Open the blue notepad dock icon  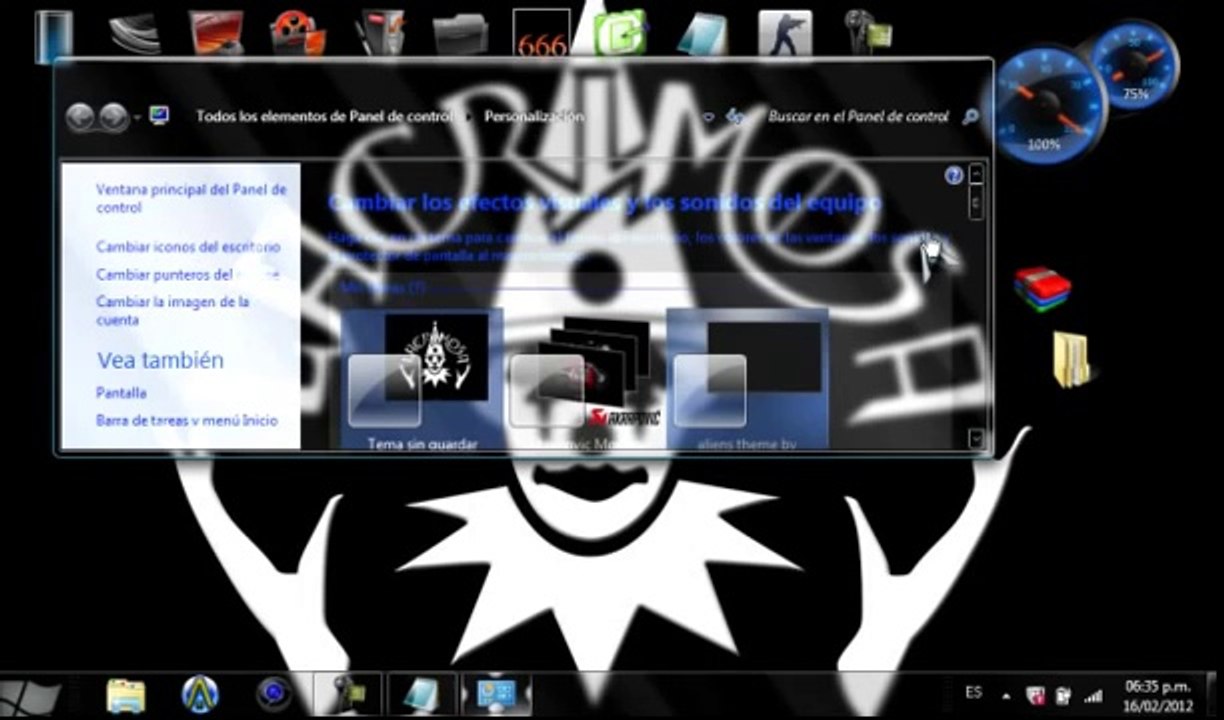[x=702, y=33]
